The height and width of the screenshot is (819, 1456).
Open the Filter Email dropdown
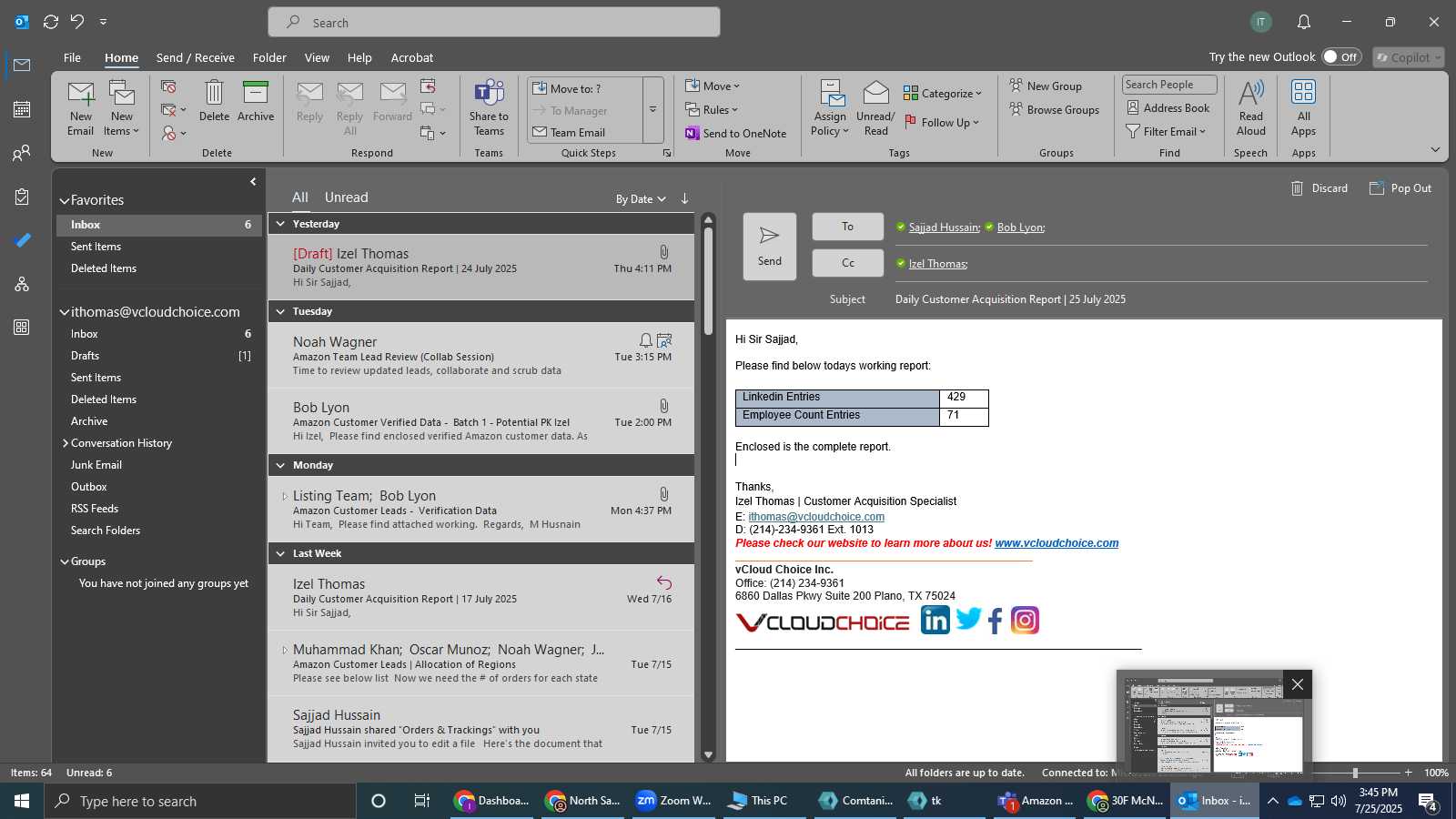1166,131
